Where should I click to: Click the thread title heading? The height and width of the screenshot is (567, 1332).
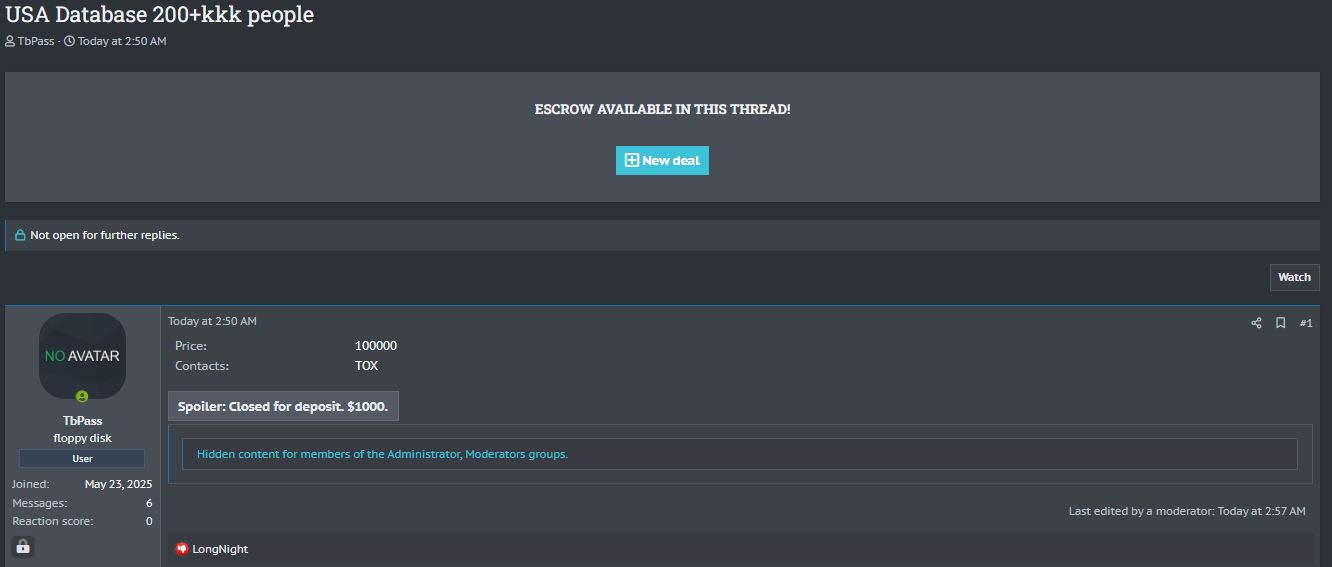click(x=160, y=15)
